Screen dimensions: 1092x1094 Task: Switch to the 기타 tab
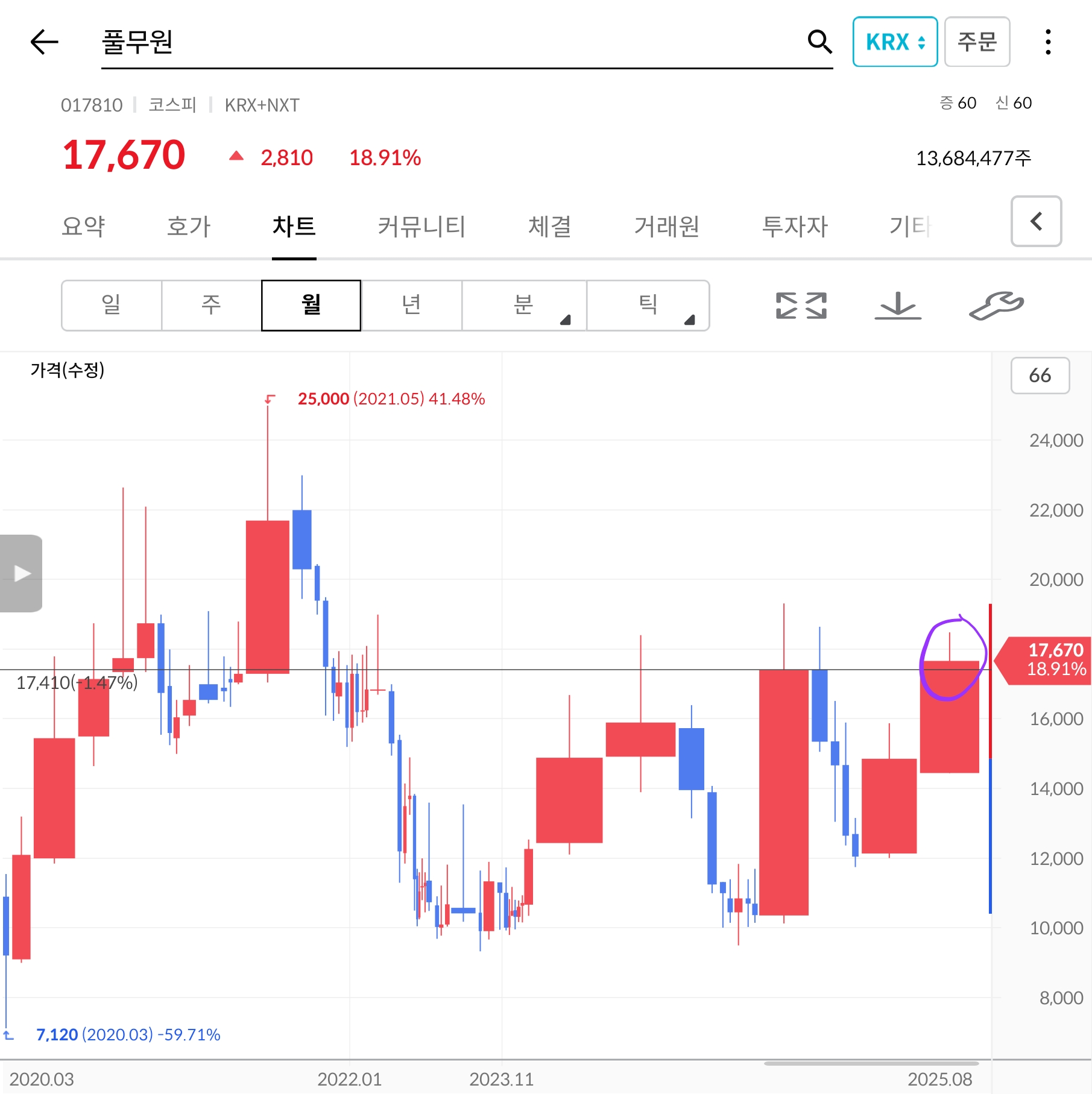[911, 227]
